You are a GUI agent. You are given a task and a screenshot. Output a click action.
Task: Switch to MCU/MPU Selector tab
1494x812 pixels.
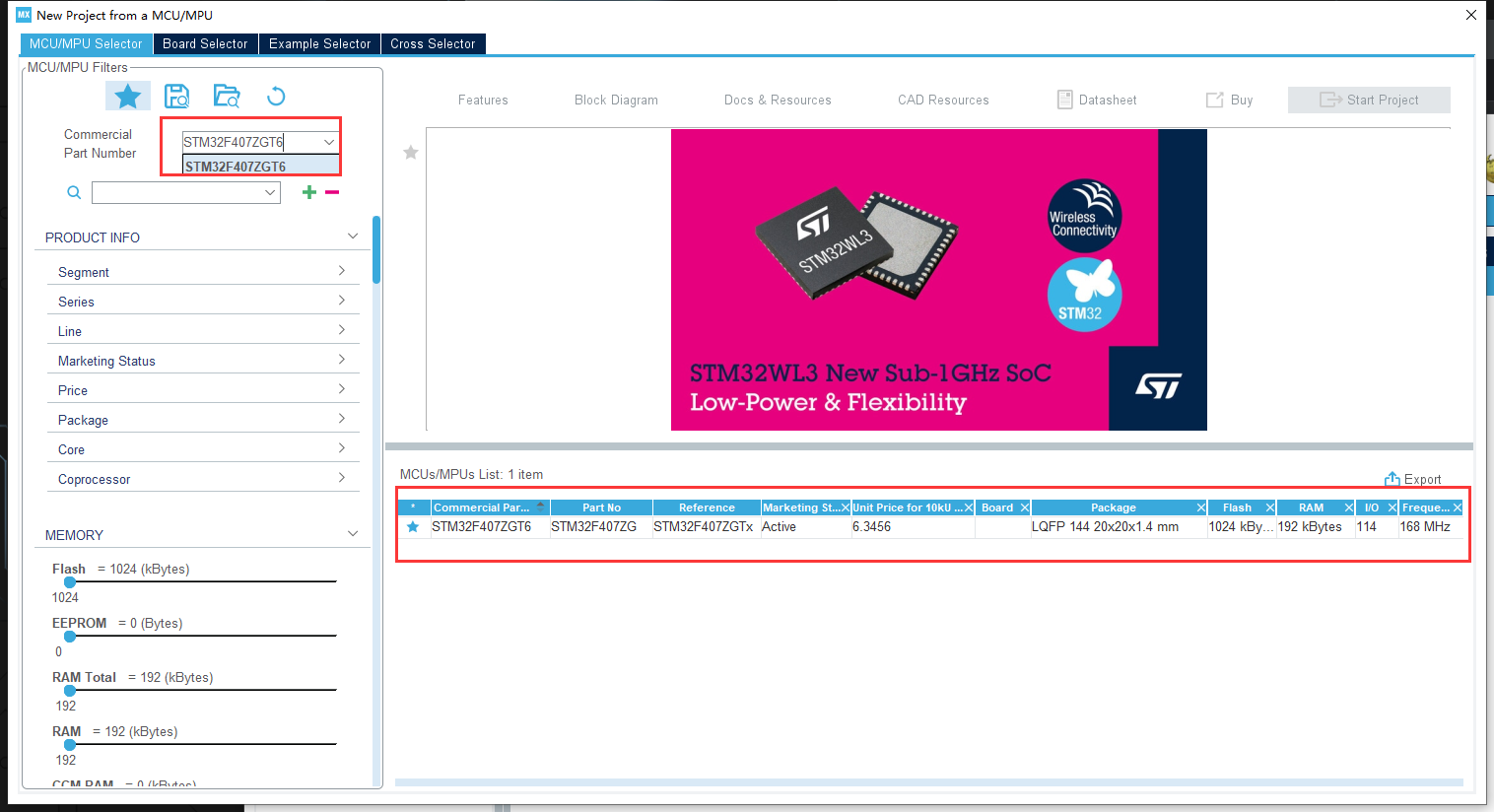coord(87,43)
